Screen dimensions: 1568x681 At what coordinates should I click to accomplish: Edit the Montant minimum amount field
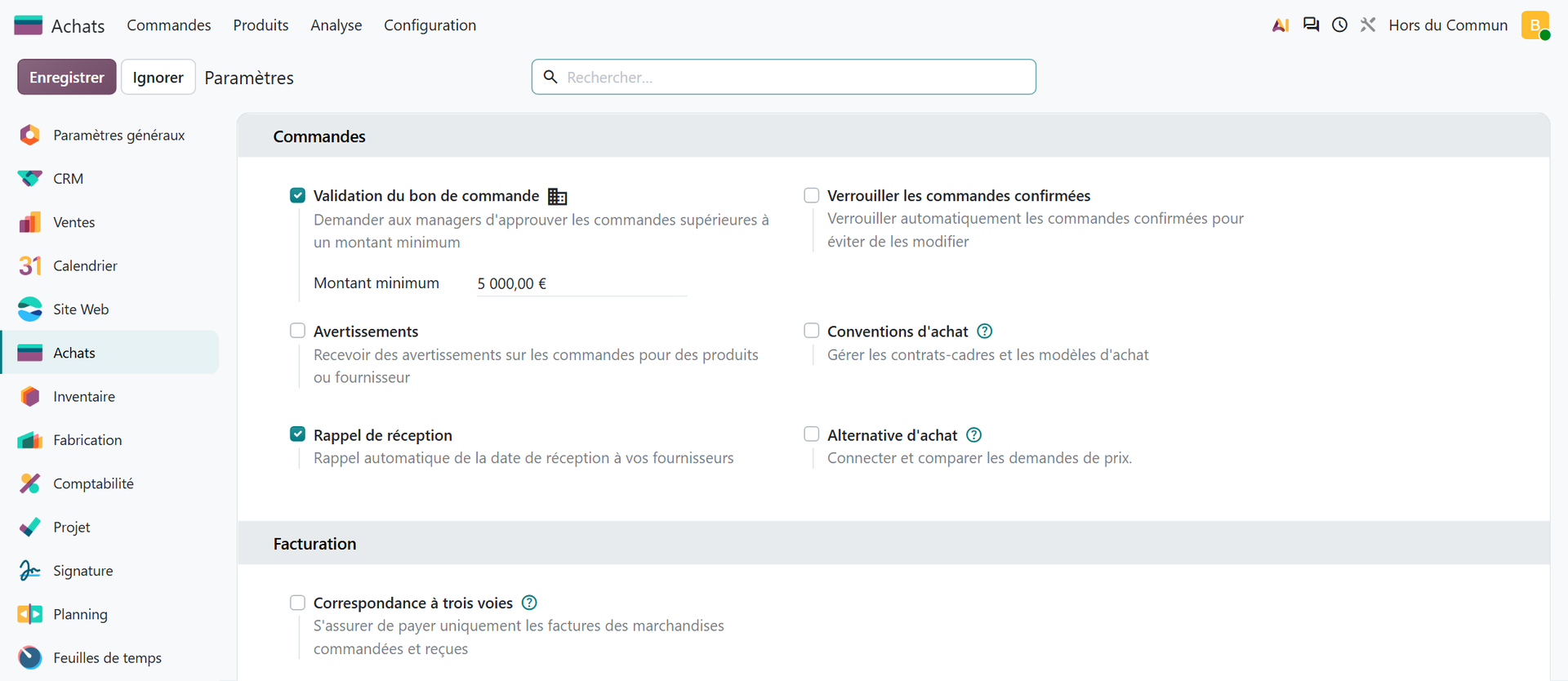581,283
